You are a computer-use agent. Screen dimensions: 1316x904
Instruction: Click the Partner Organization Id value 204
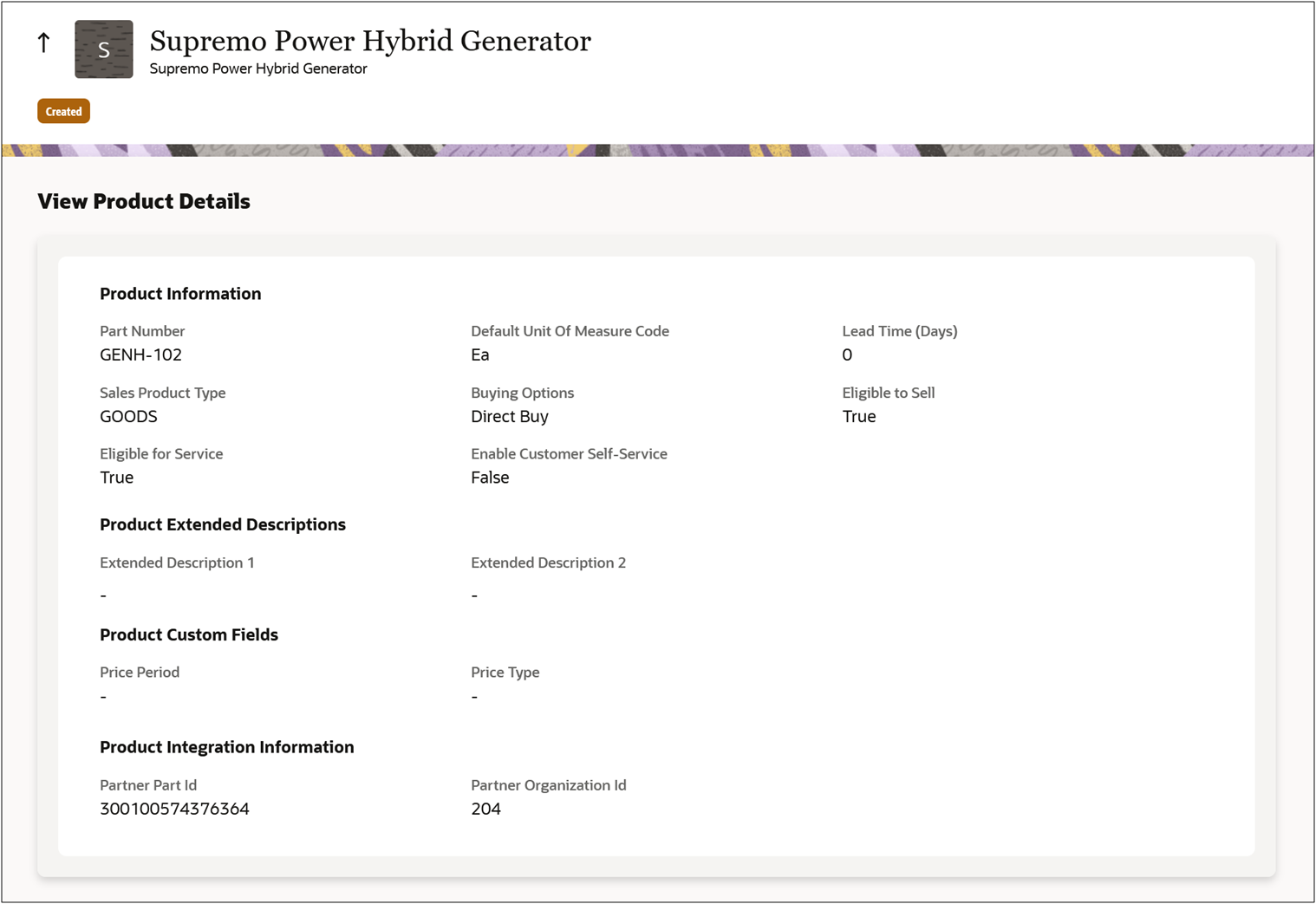485,809
